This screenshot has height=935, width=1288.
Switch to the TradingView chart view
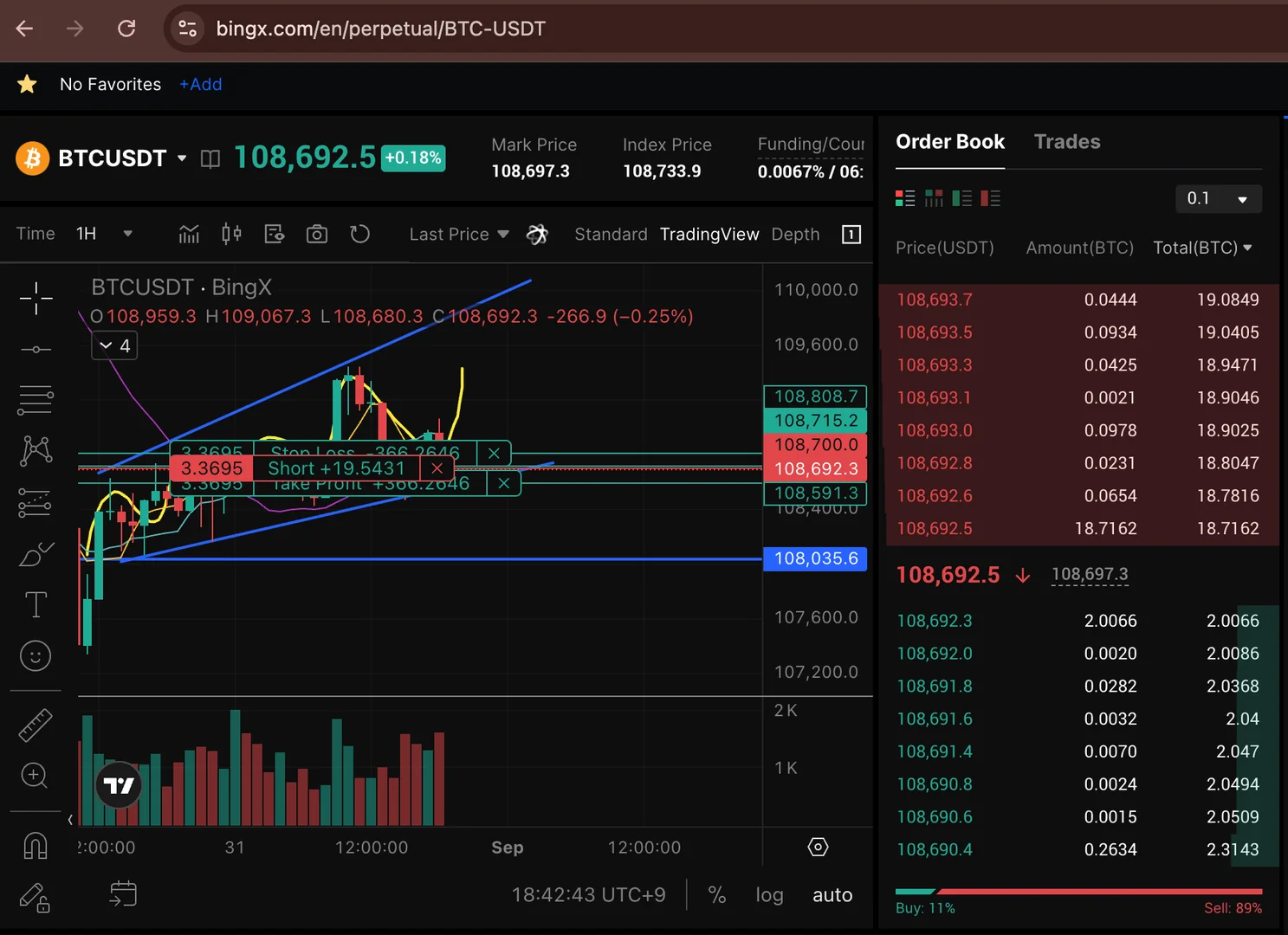[x=709, y=235]
